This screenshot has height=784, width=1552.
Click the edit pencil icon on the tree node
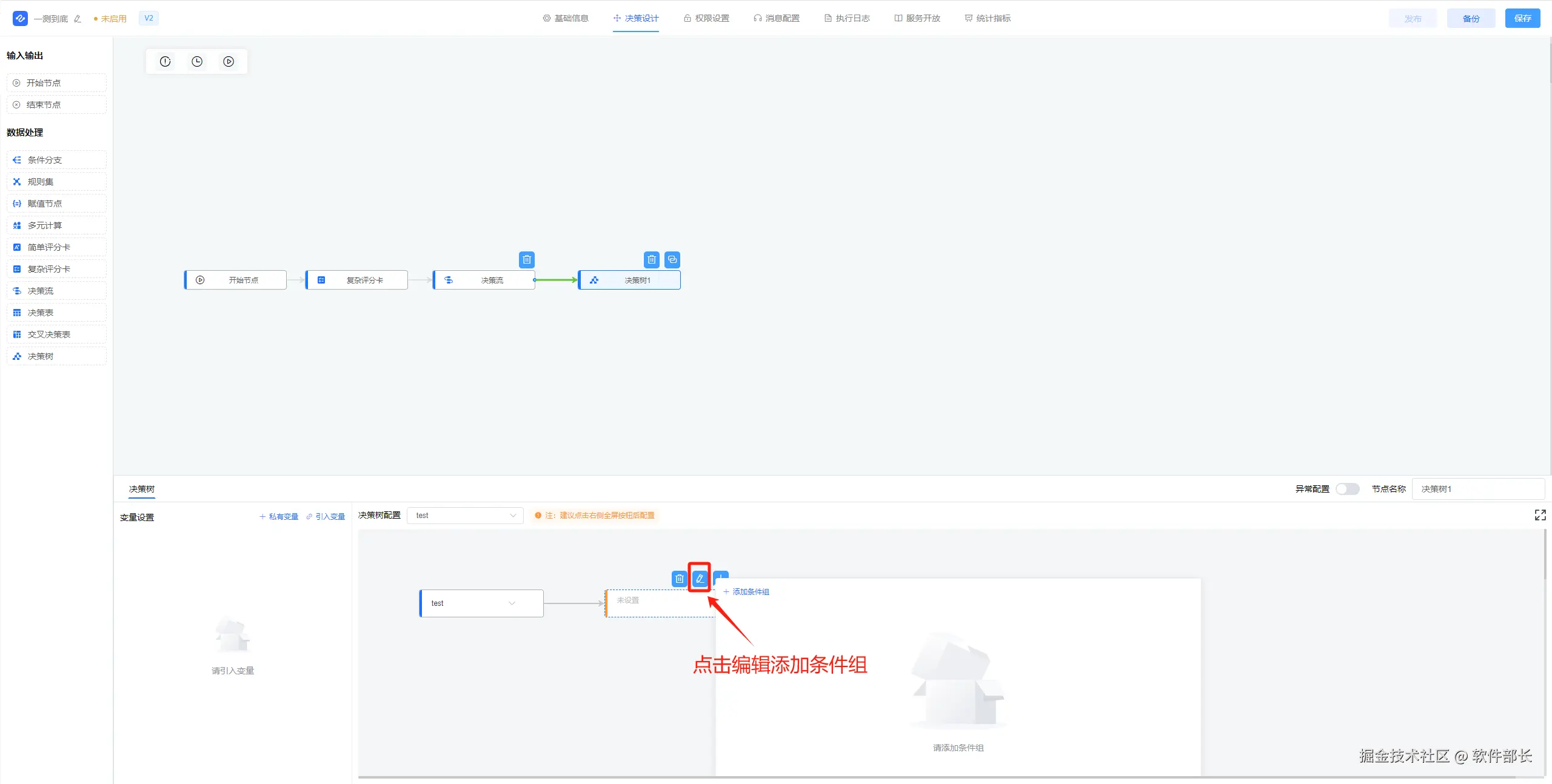700,579
